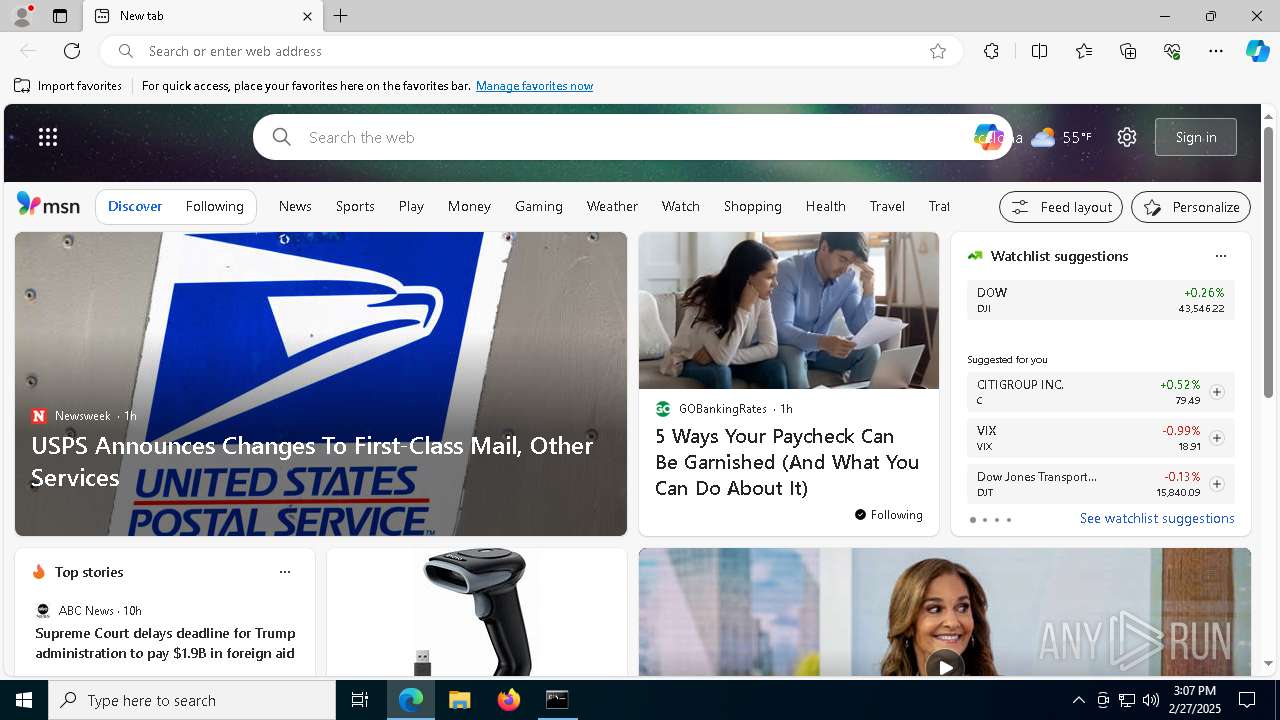Open the MSN app launcher grid
The width and height of the screenshot is (1280, 720).
point(48,137)
